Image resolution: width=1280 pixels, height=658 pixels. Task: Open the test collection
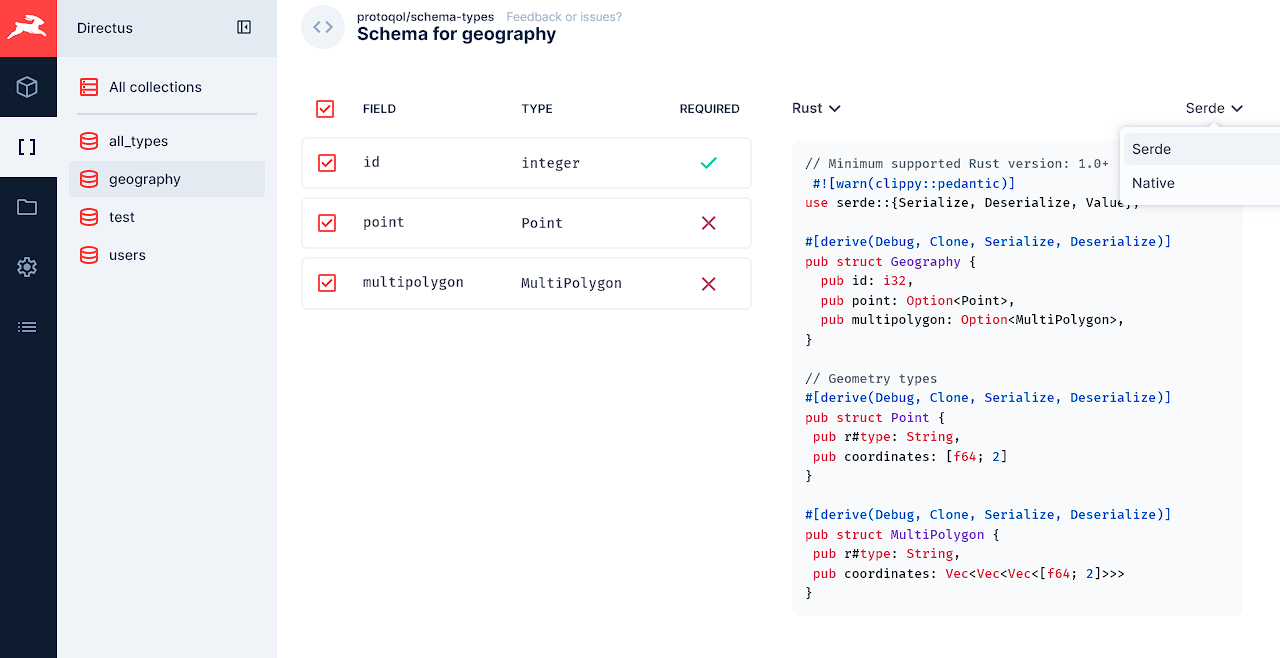point(167,217)
